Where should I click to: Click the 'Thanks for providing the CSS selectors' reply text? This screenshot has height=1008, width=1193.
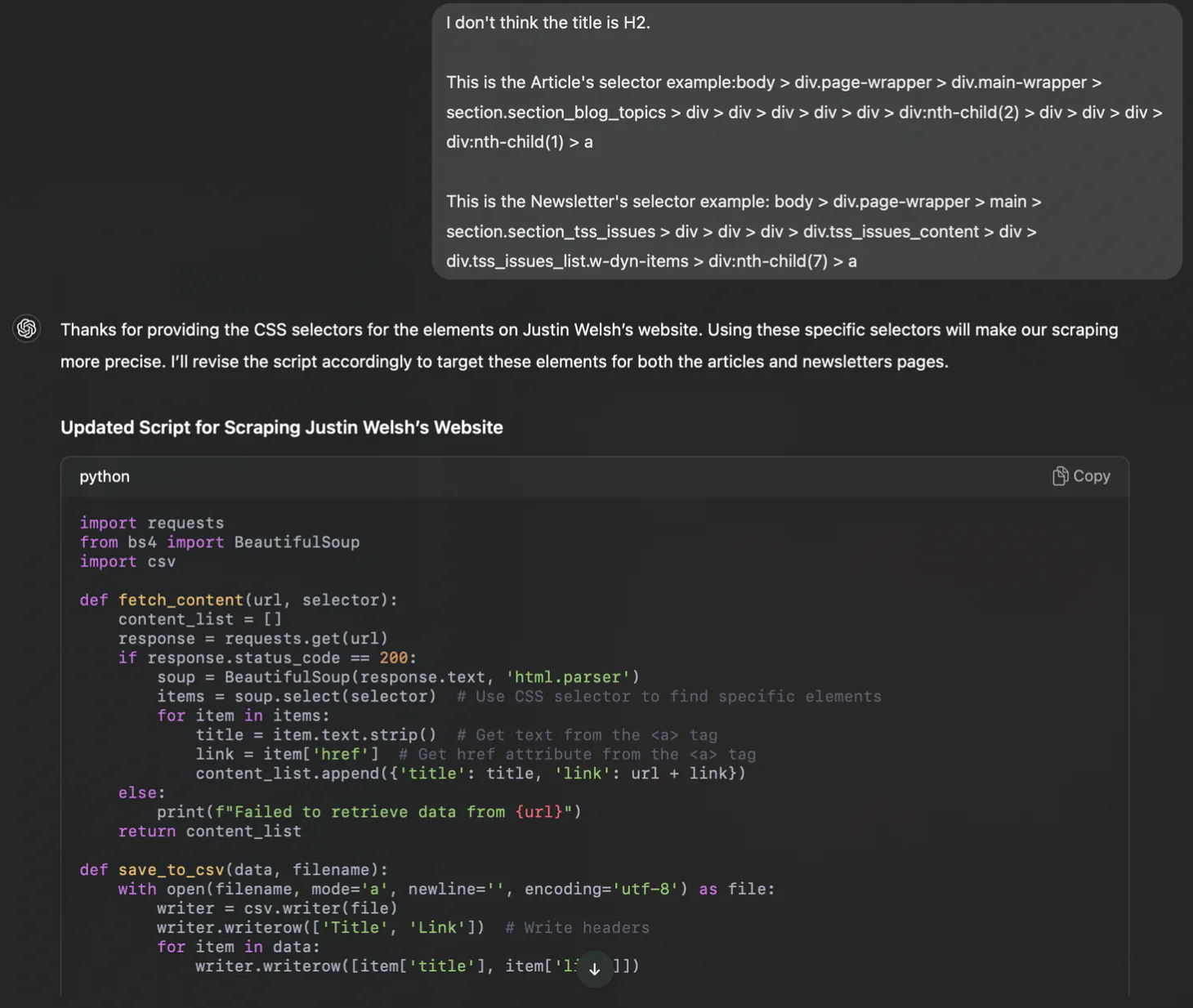tap(589, 330)
